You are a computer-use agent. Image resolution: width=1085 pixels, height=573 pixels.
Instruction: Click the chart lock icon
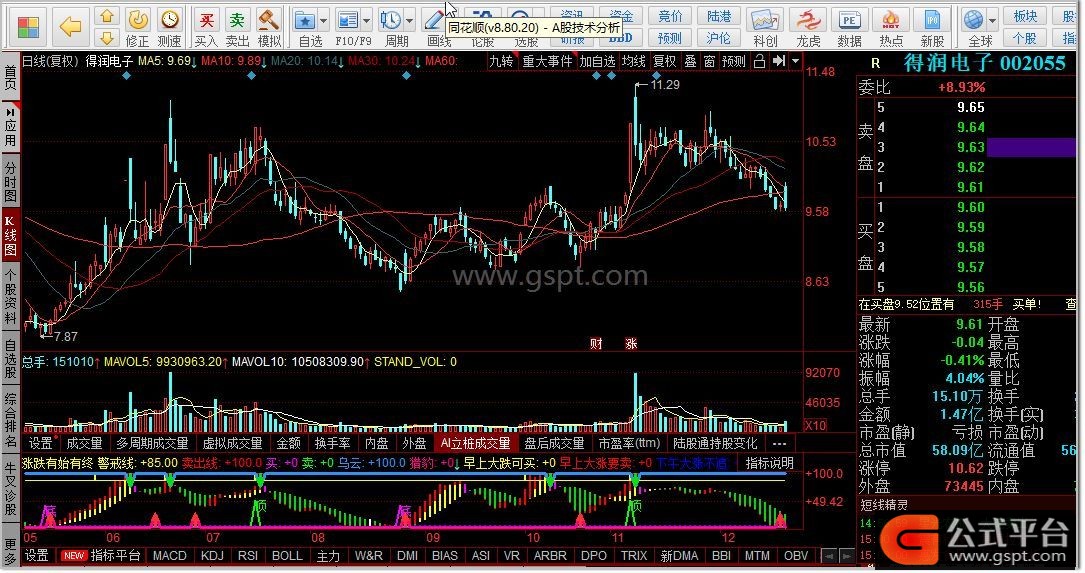tap(759, 62)
